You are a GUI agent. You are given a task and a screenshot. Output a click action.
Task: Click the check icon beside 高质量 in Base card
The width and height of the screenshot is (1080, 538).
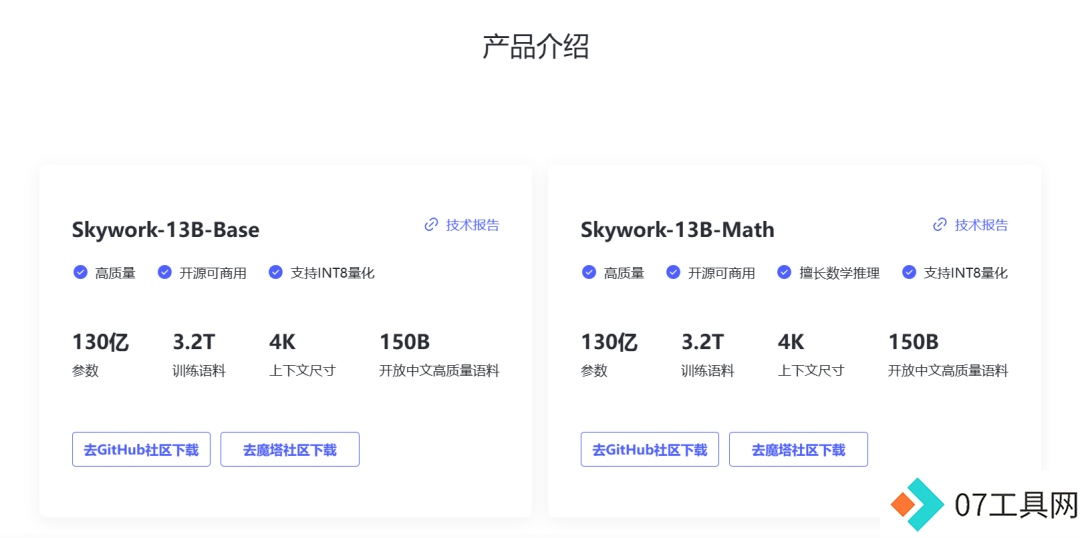[80, 272]
